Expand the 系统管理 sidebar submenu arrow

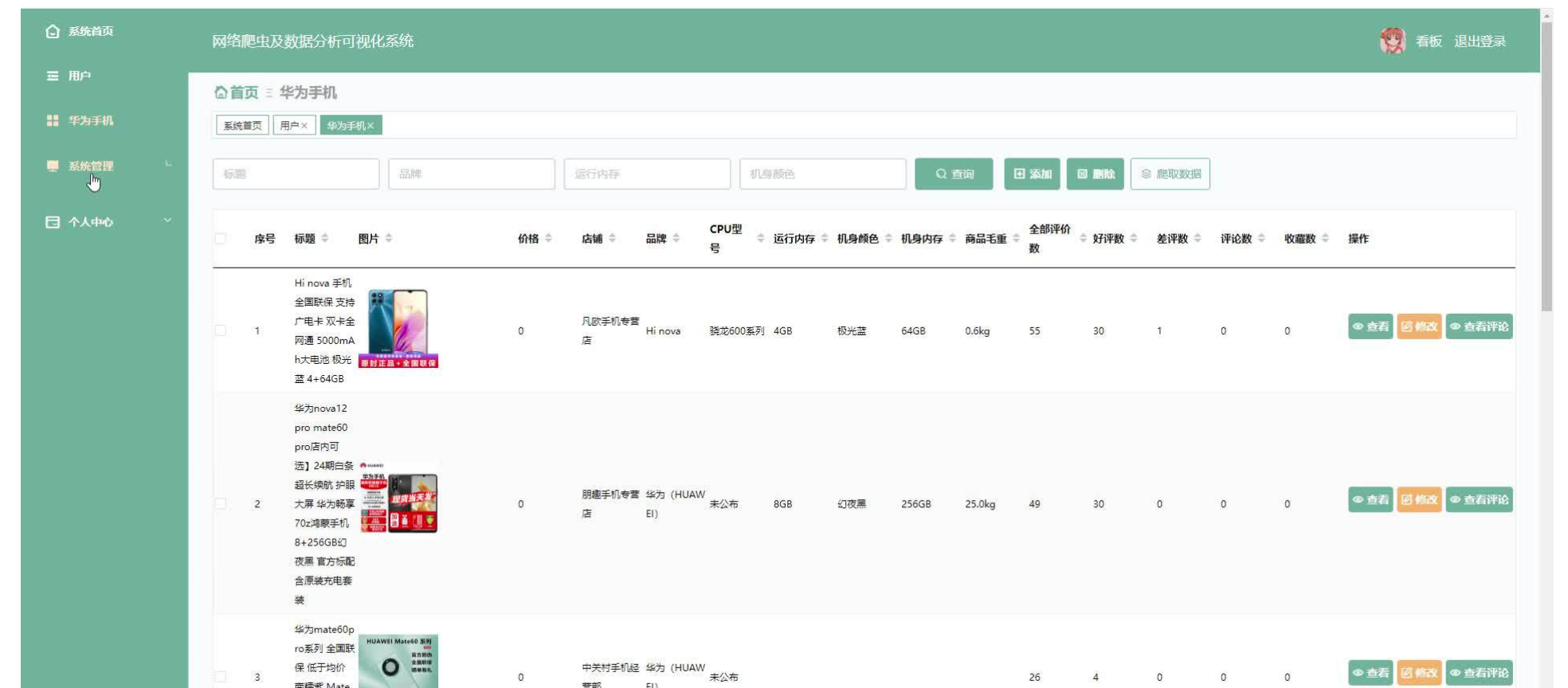tap(168, 164)
